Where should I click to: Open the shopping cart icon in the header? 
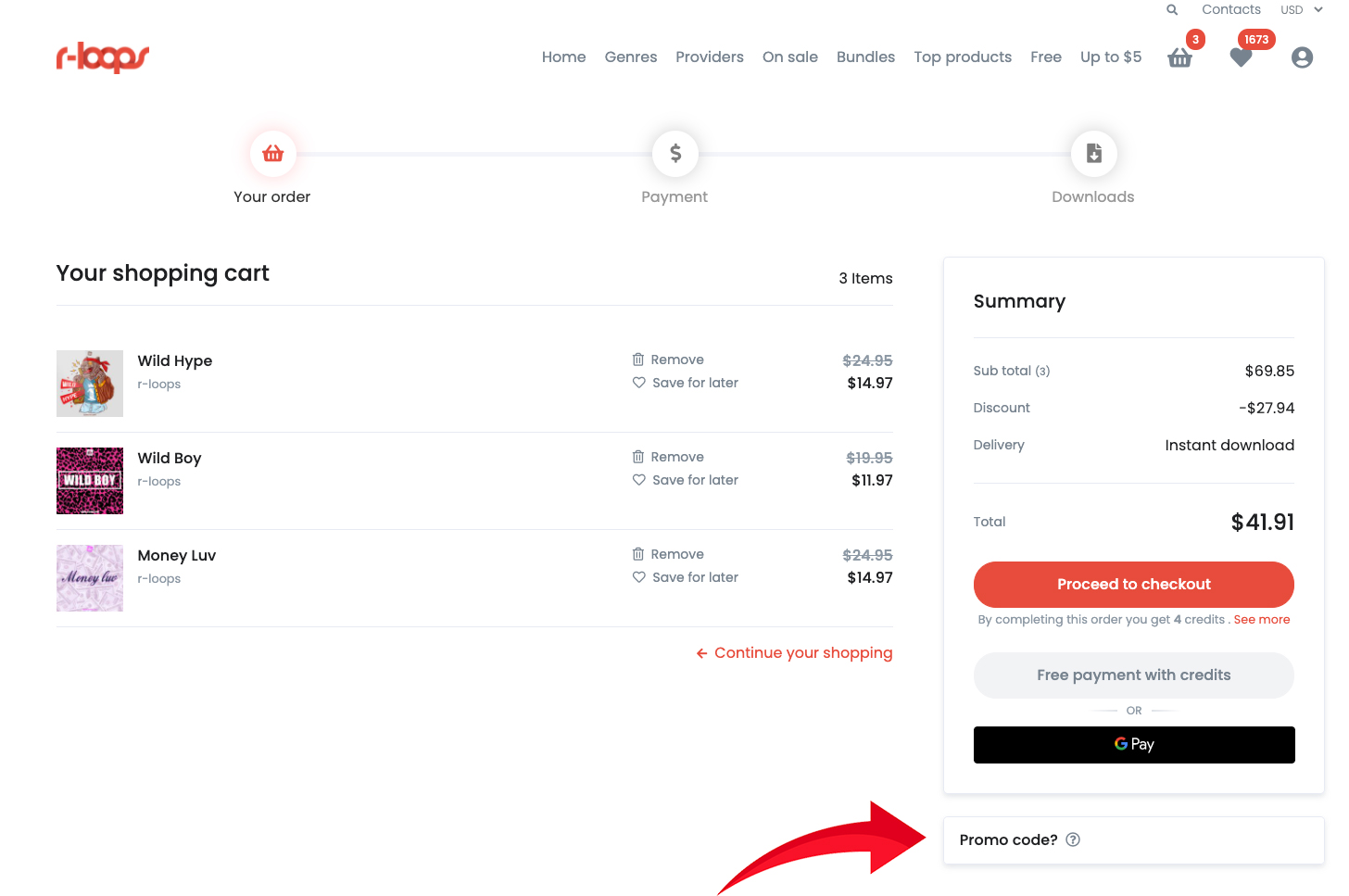click(x=1179, y=57)
